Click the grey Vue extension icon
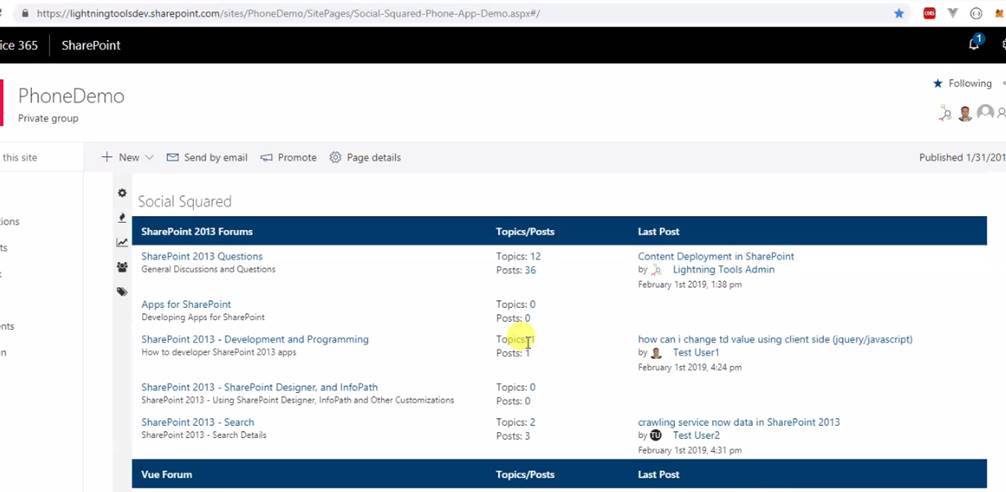Image resolution: width=1006 pixels, height=492 pixels. pyautogui.click(x=953, y=13)
